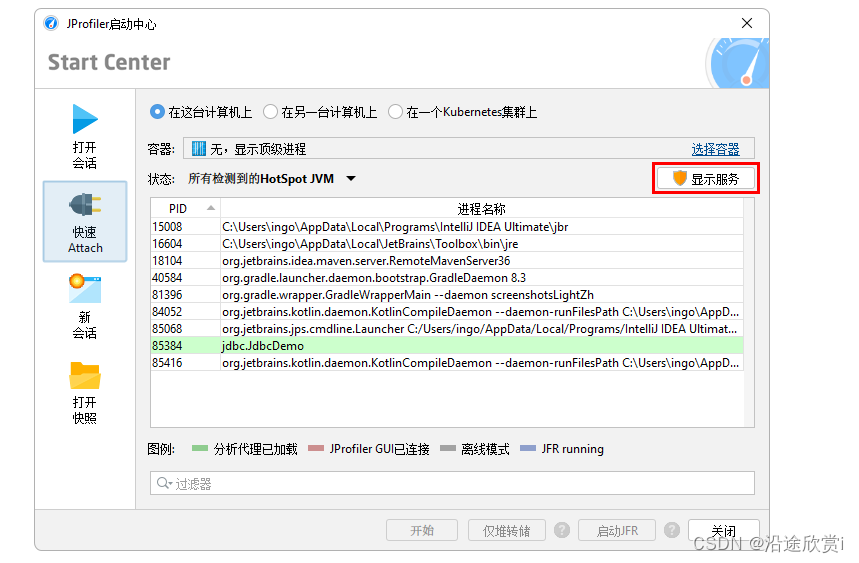This screenshot has width=859, height=563.
Task: Expand the 所有检测到的HotSpot JVM status dropdown
Action: [x=272, y=179]
